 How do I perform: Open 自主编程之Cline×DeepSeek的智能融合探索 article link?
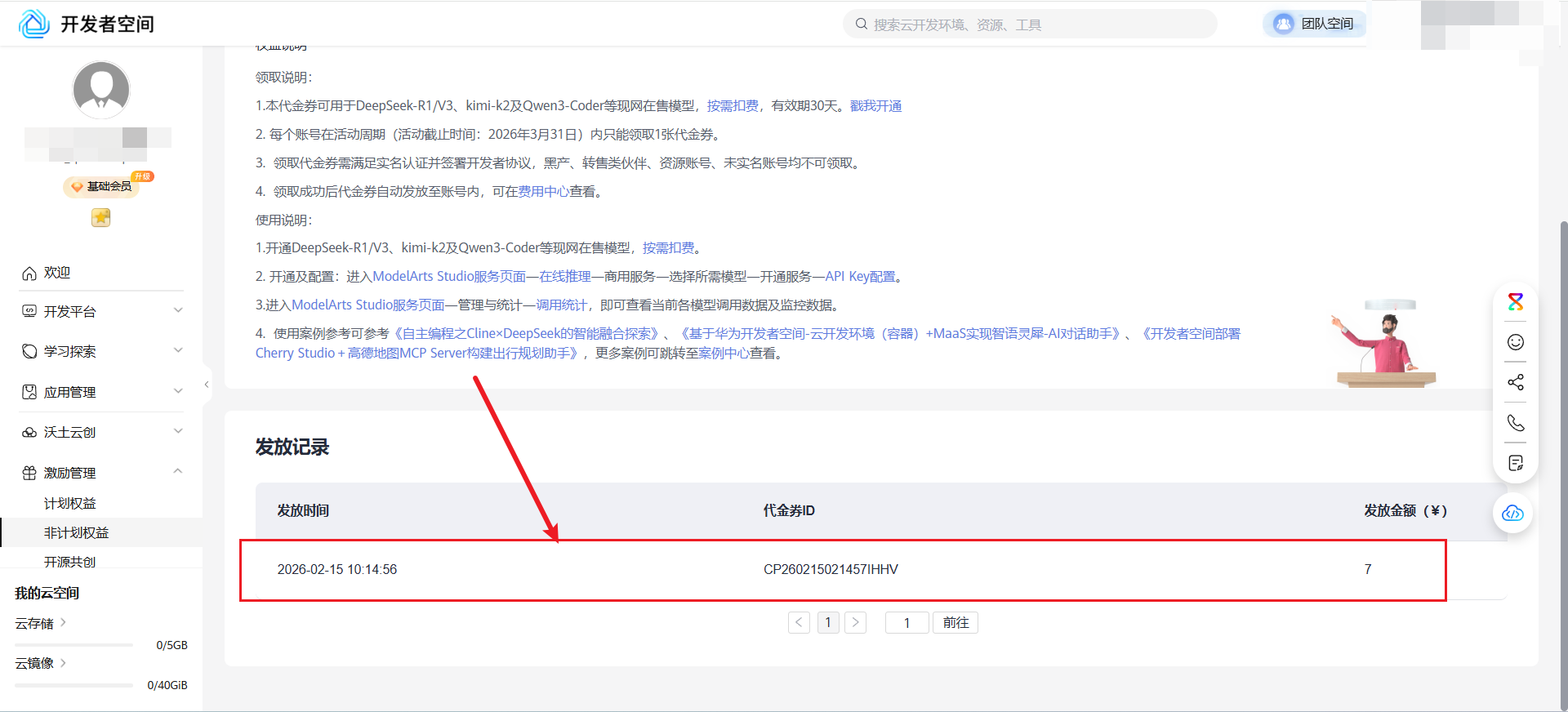(527, 334)
